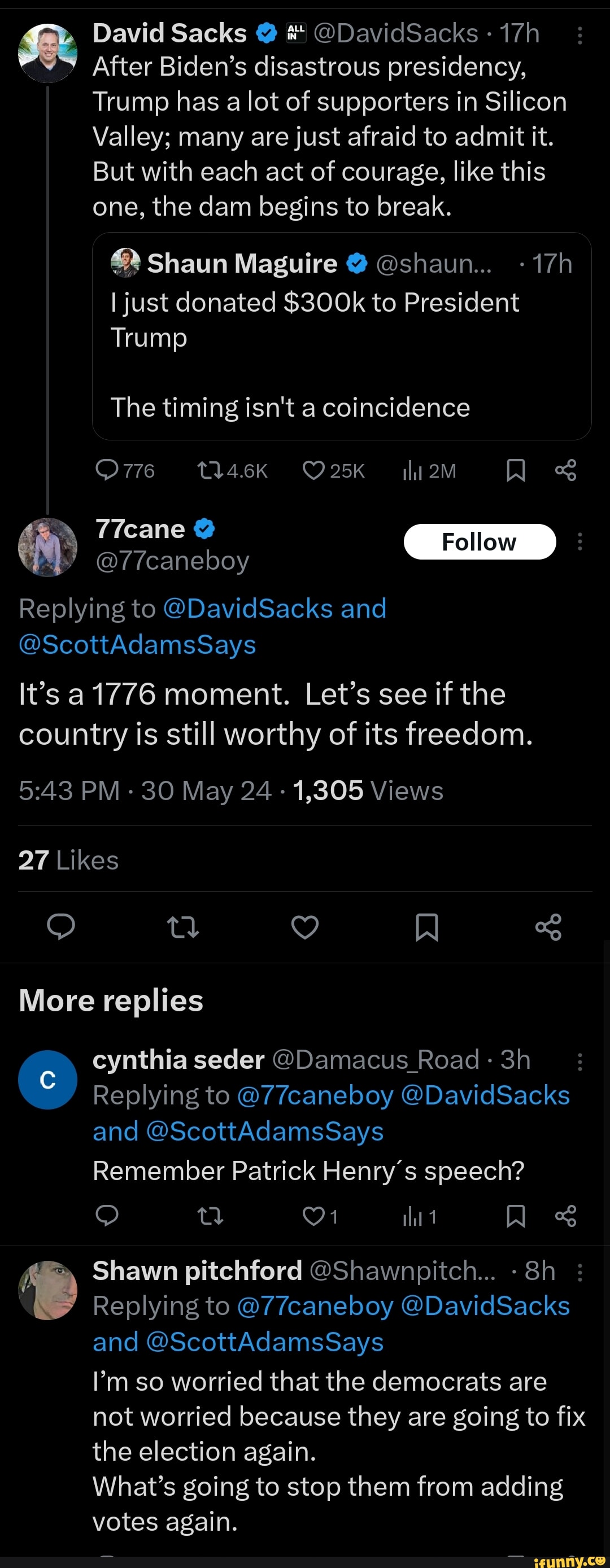Bookmark the 77cane reply tweet
The width and height of the screenshot is (610, 1568).
coord(426,927)
